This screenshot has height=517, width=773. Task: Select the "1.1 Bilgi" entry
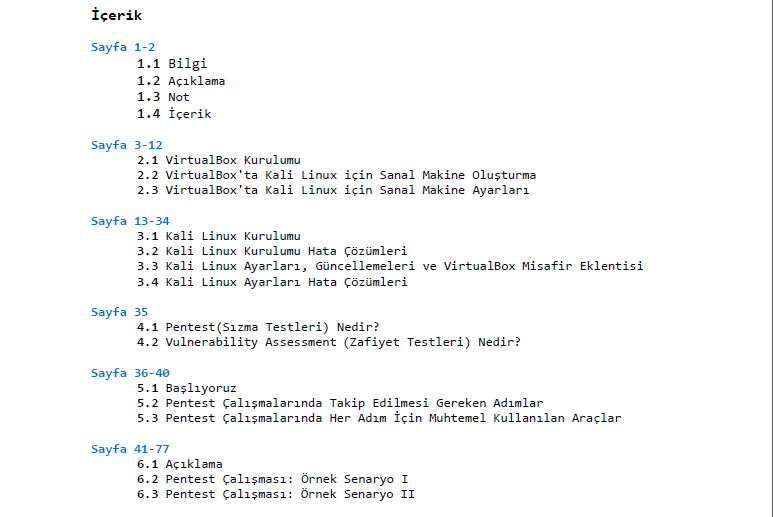(x=172, y=64)
